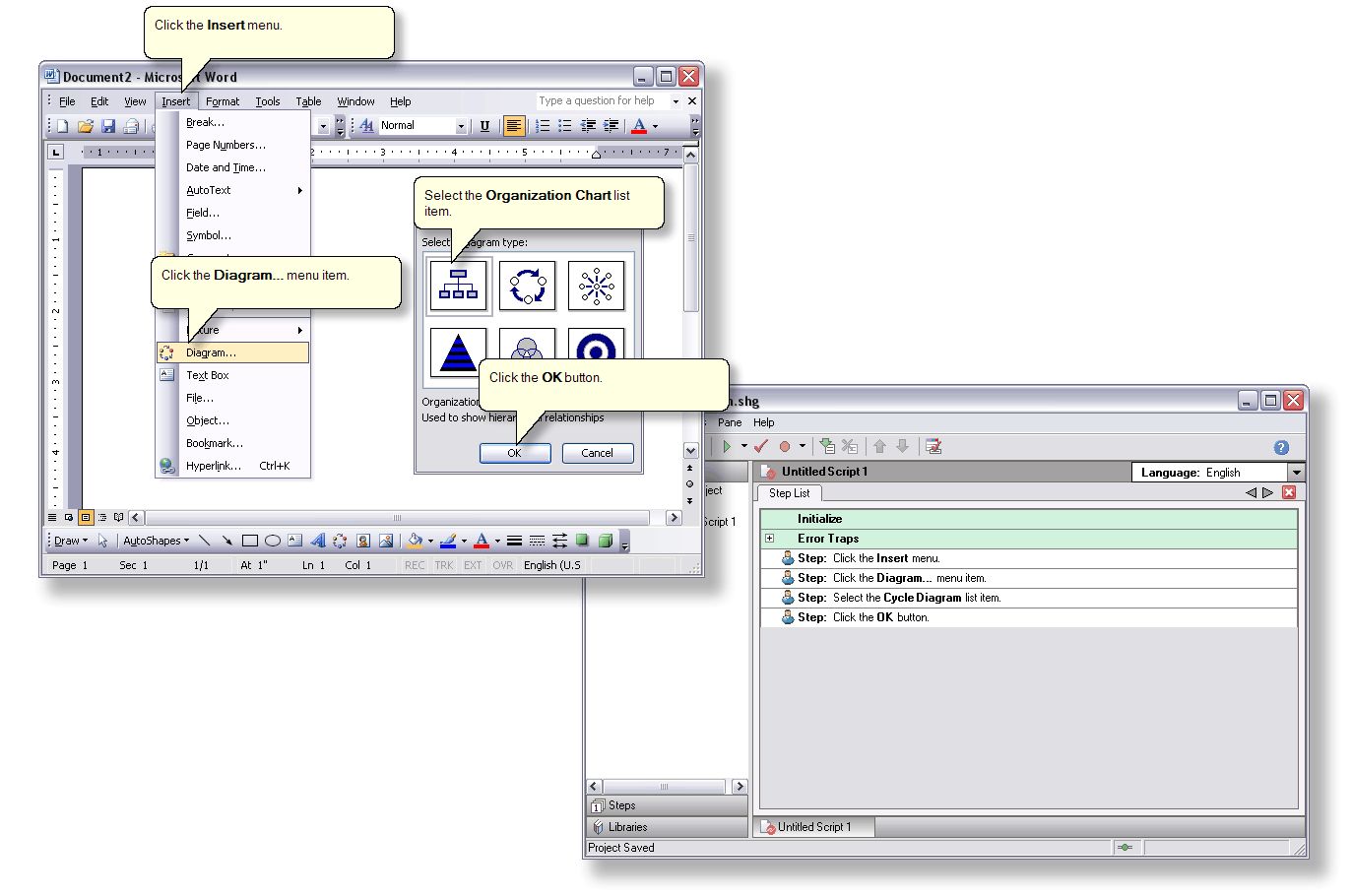
Task: Click the red Record circle icon
Action: point(785,447)
